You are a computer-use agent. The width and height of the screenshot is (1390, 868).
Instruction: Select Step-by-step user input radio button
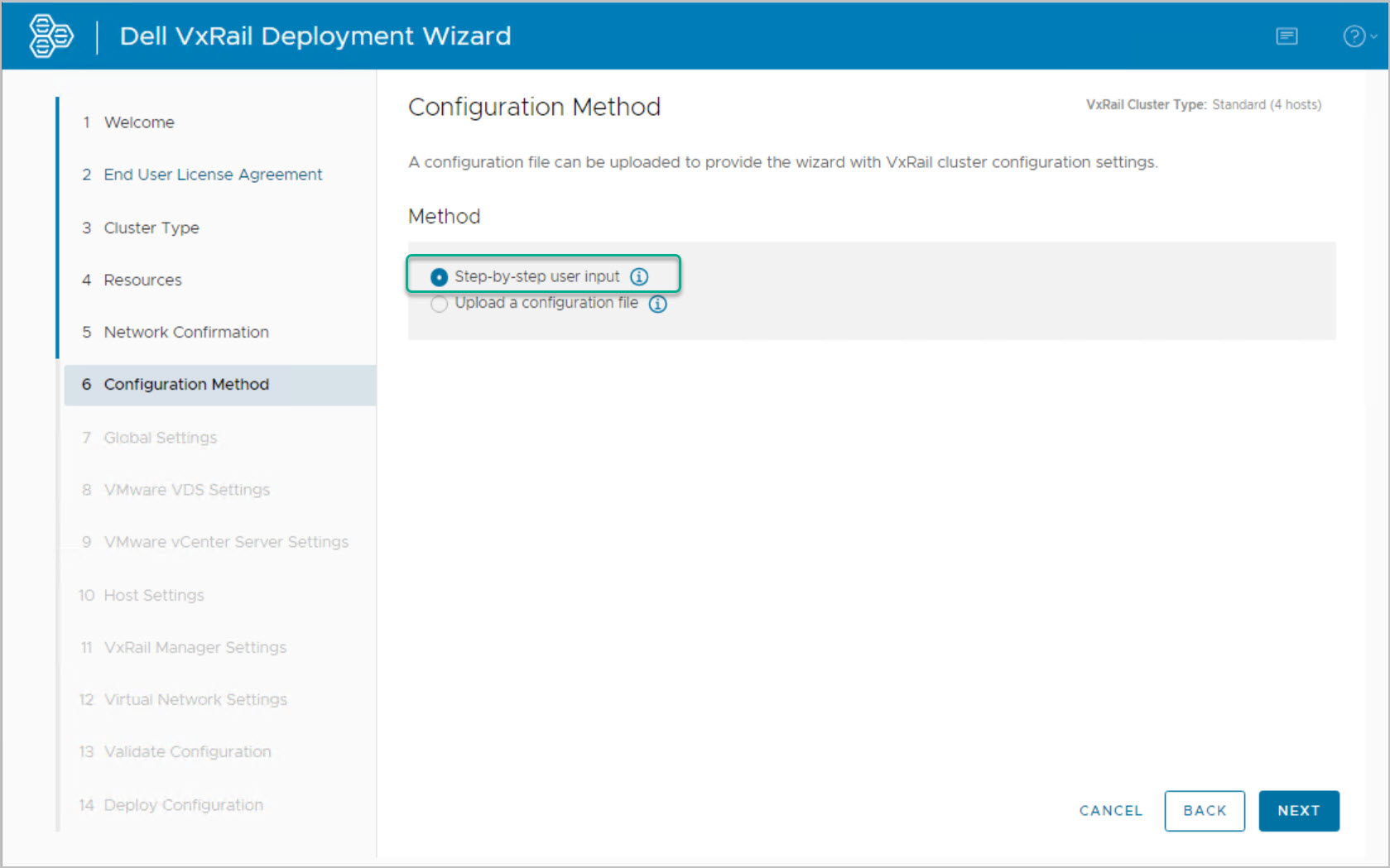(x=440, y=277)
